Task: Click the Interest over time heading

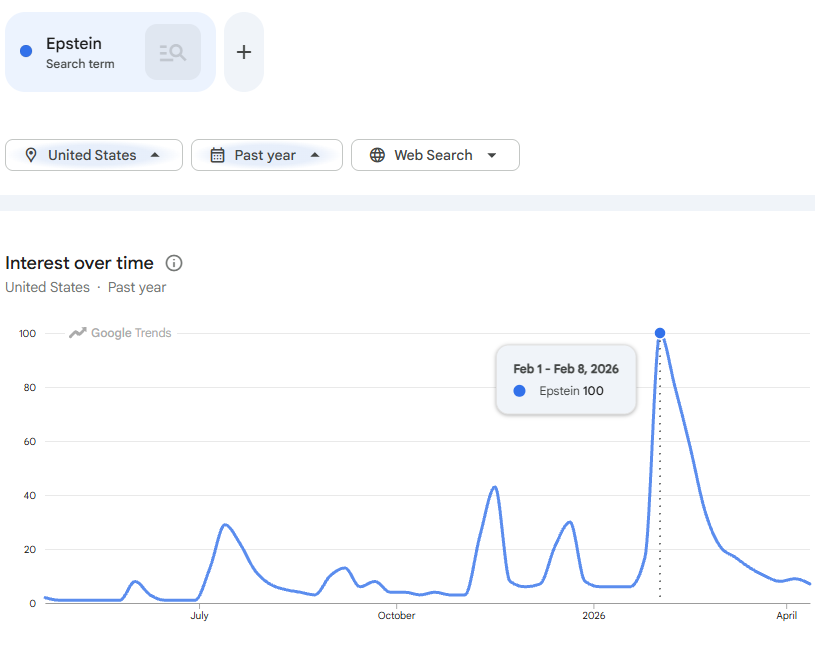Action: point(80,263)
